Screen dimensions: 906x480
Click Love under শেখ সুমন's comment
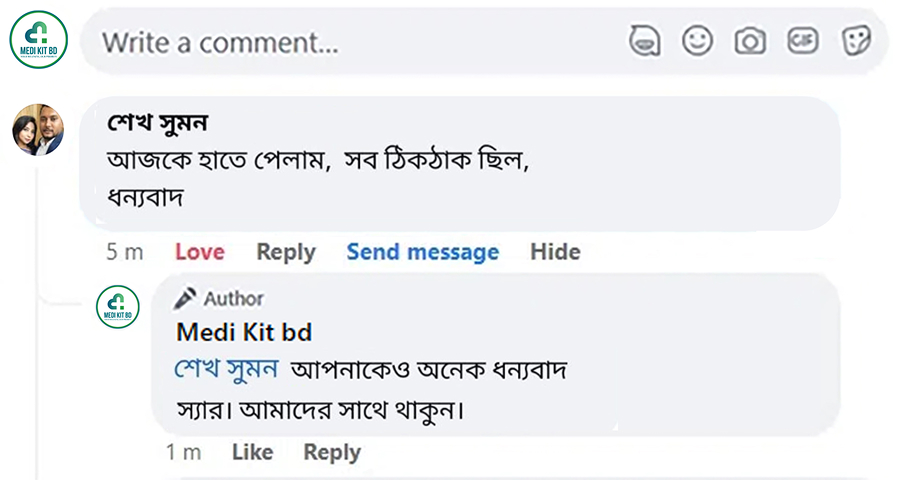click(x=200, y=252)
